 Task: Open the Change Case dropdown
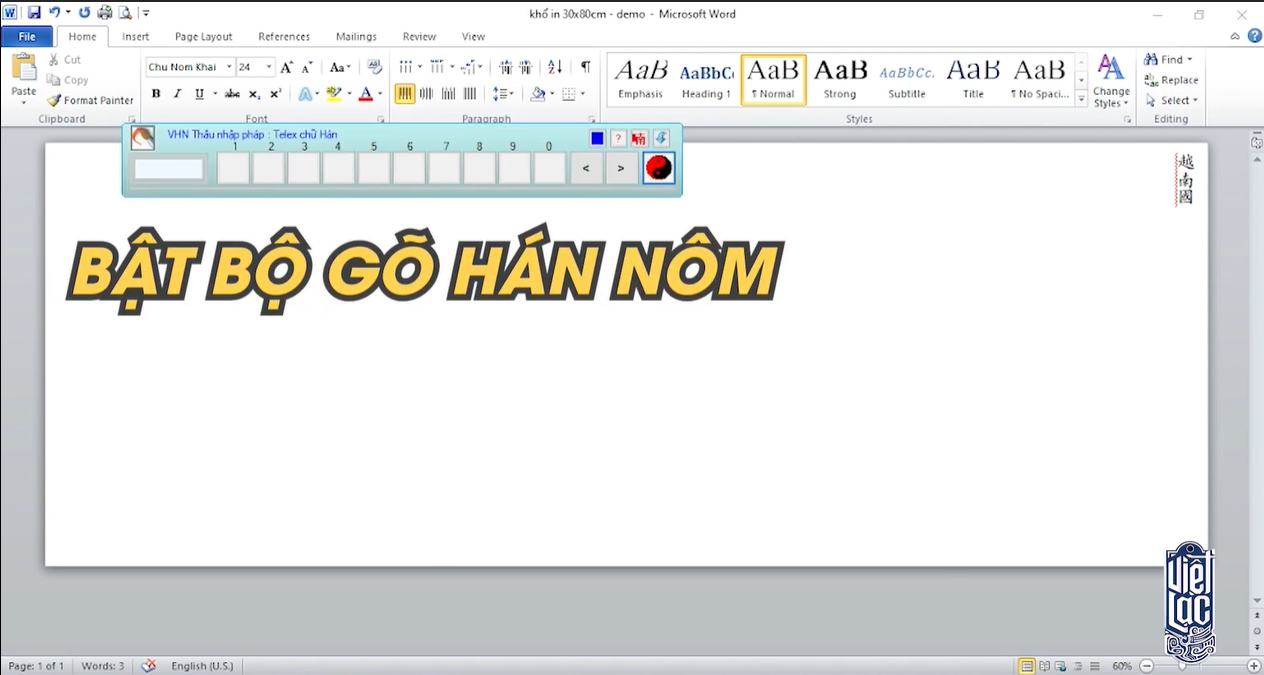tap(340, 67)
